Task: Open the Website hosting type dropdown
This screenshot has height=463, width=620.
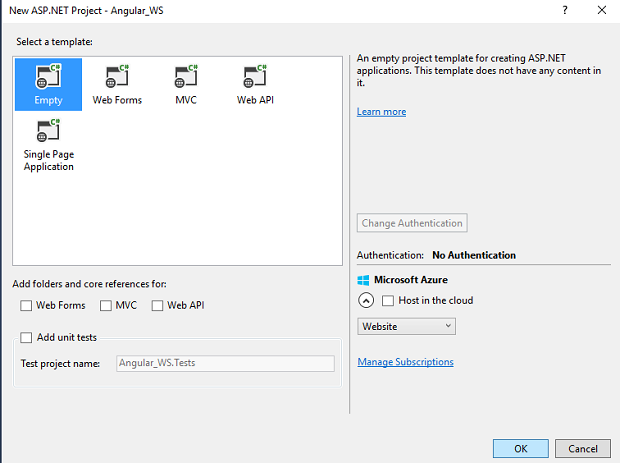Action: pyautogui.click(x=406, y=327)
